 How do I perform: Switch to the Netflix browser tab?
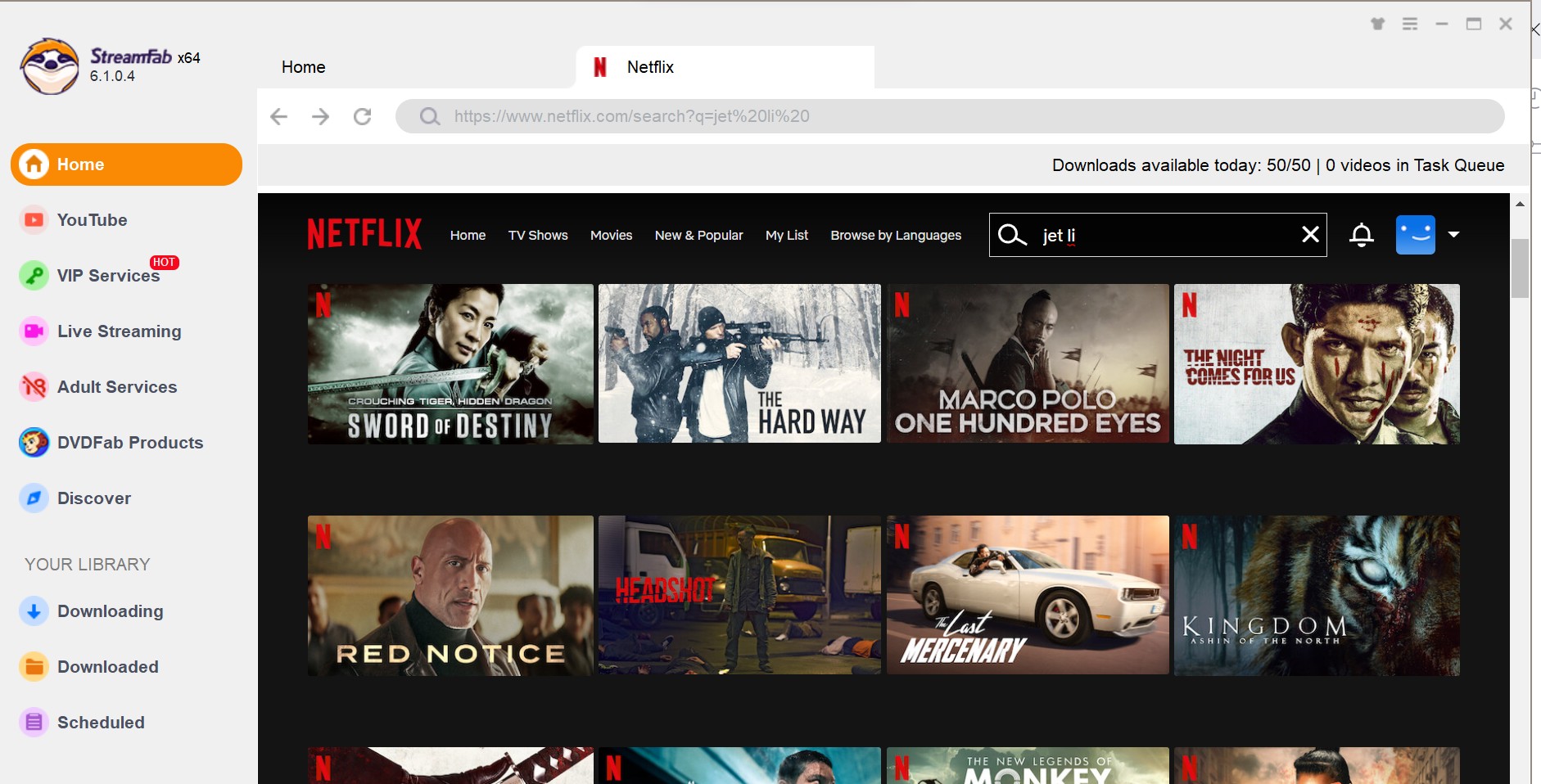725,67
